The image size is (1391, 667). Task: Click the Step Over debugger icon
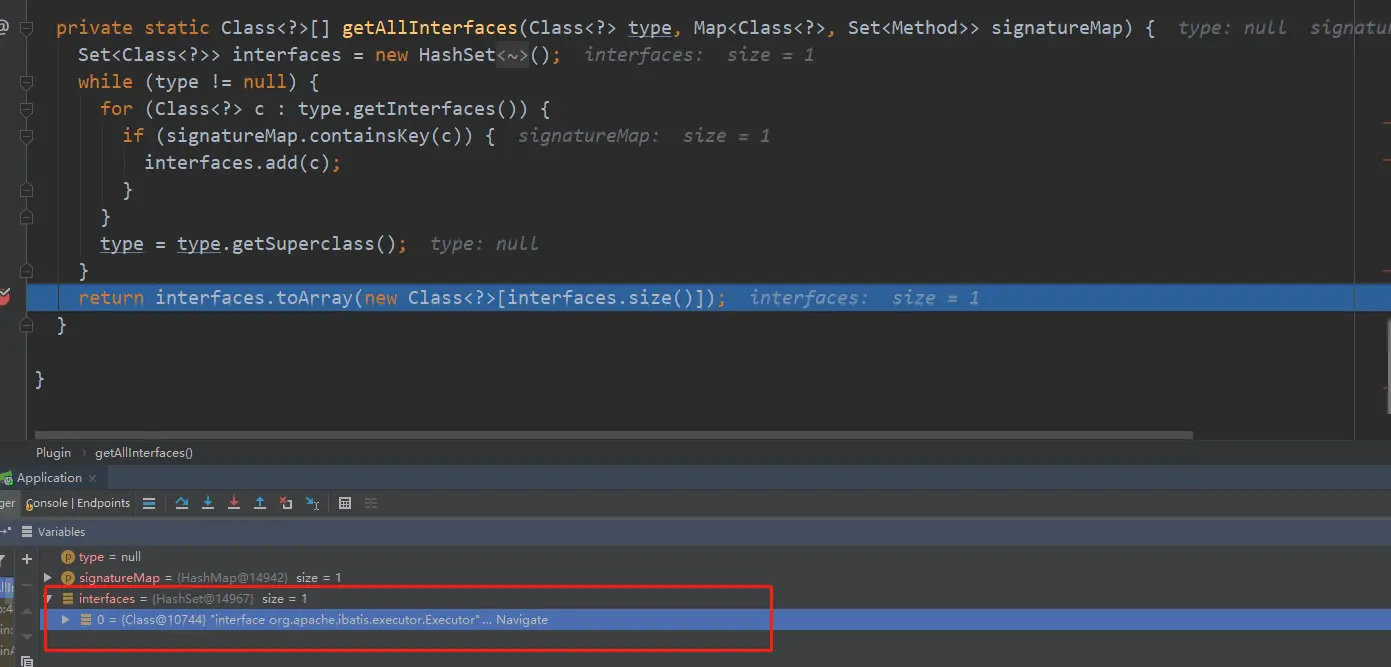[182, 503]
